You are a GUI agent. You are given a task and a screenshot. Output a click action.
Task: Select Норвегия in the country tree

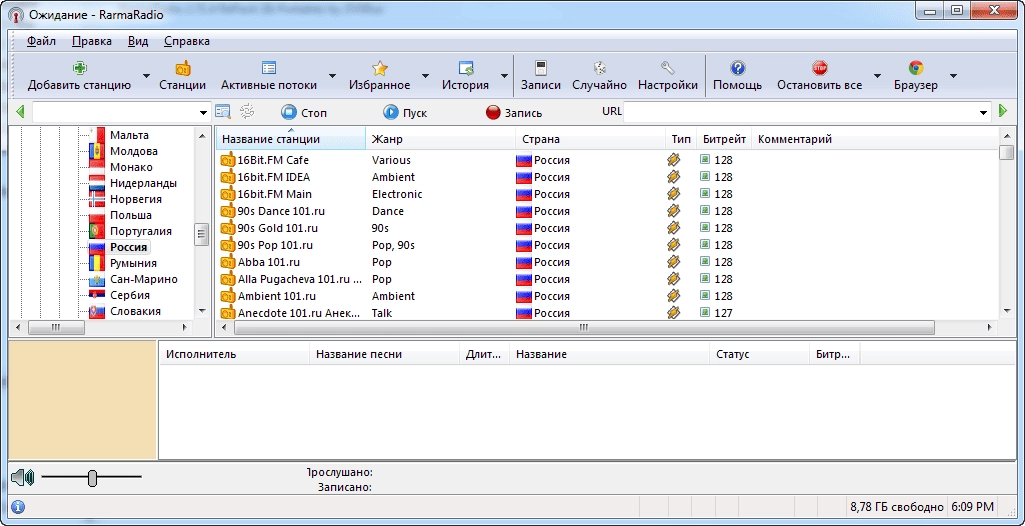(135, 199)
